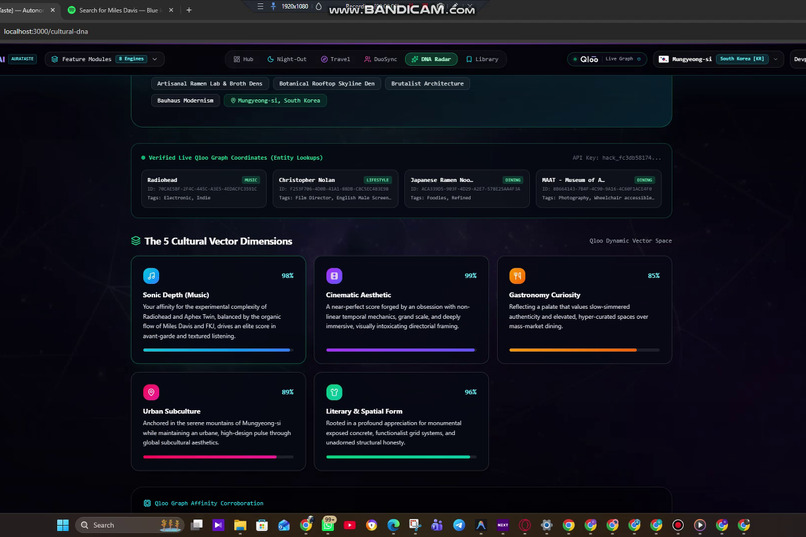Open Microsoft Store from the taskbar
This screenshot has width=806, height=537.
[262, 525]
